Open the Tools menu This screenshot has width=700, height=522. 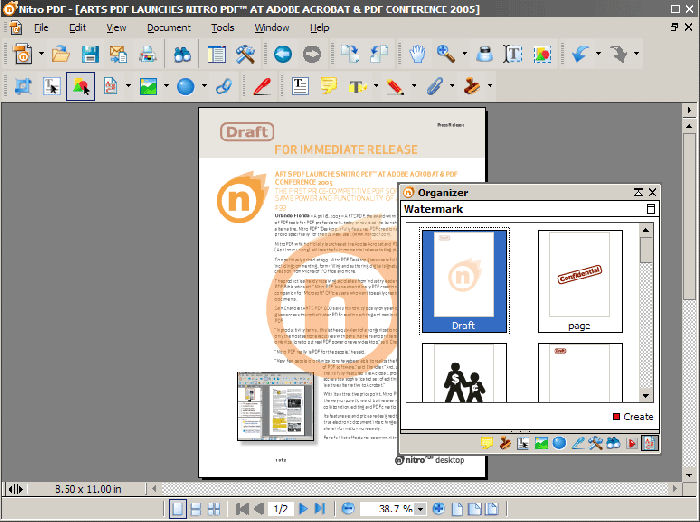[x=222, y=27]
